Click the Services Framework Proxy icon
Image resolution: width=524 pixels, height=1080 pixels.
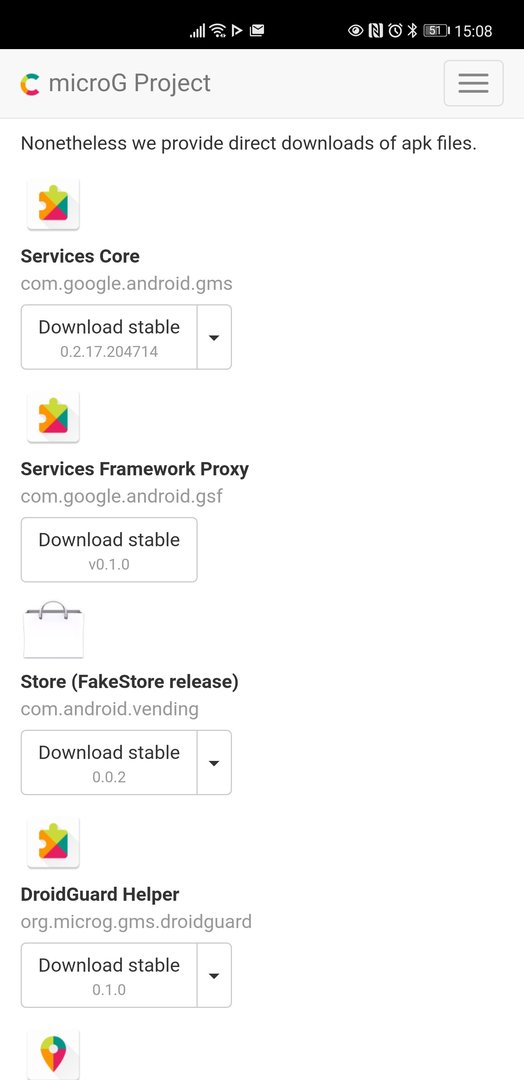point(53,417)
